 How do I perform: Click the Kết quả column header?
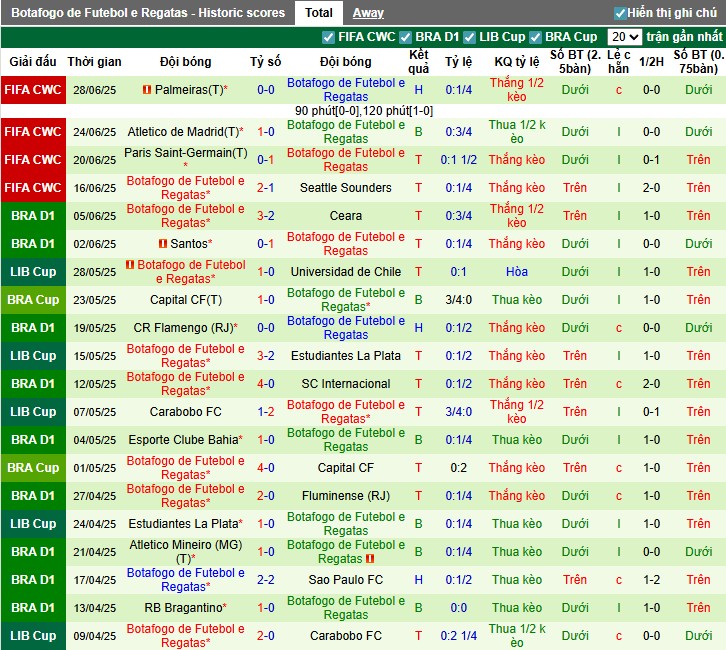[419, 62]
